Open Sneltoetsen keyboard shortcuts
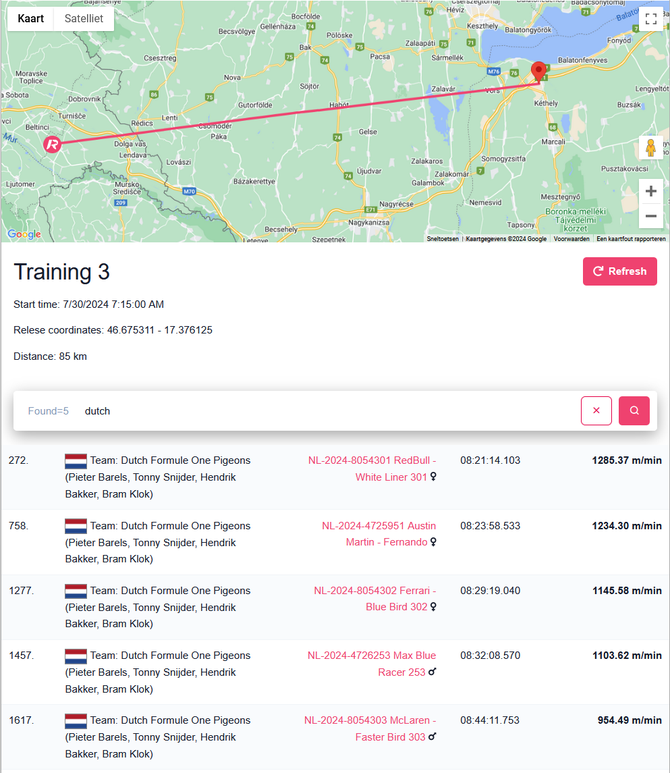670x773 pixels. tap(443, 239)
